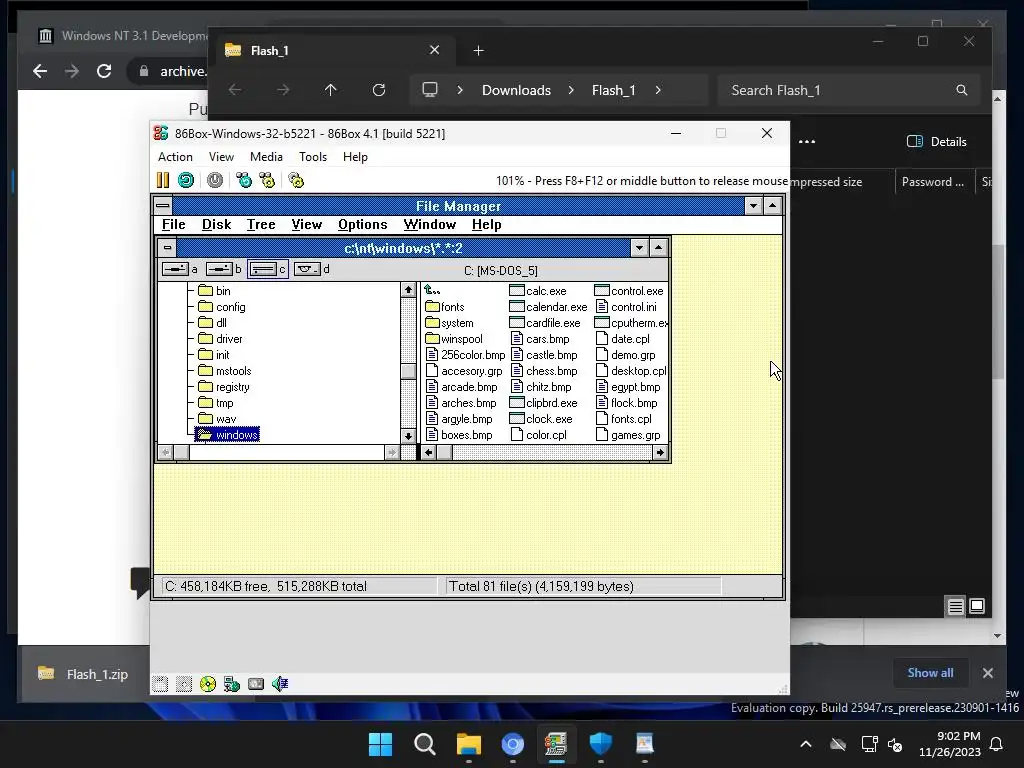Open 86Box Action menu
This screenshot has height=768, width=1024.
tap(175, 157)
